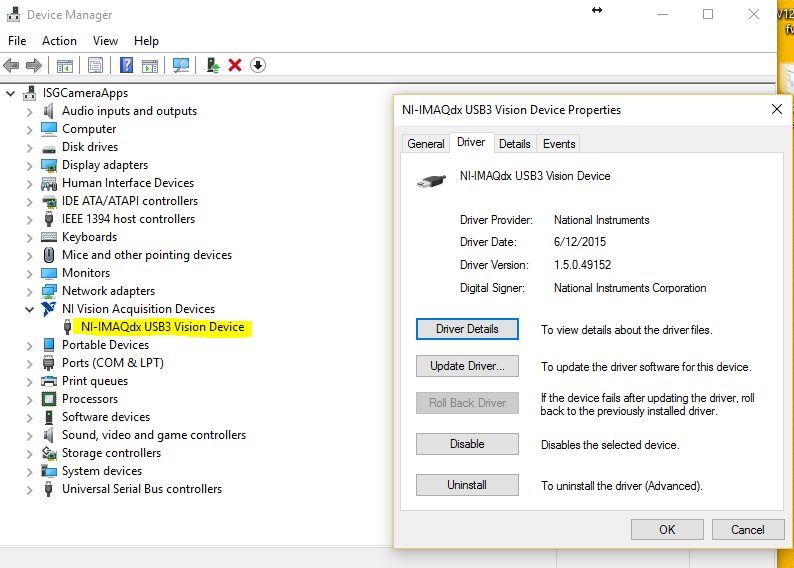This screenshot has height=568, width=794.
Task: Click the Forward arrow toolbar icon
Action: click(x=33, y=65)
